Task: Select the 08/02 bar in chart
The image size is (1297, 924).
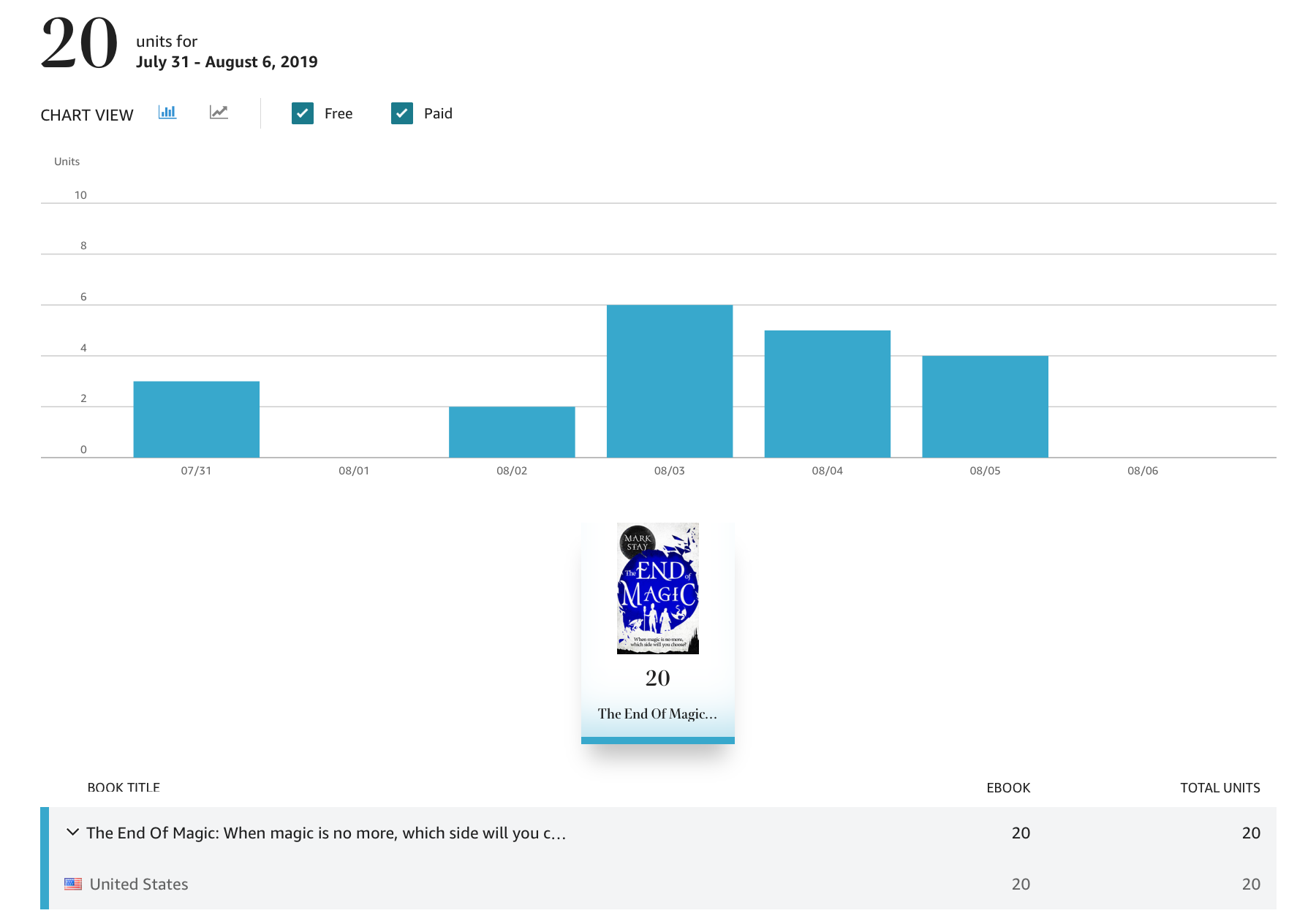Action: 512,431
